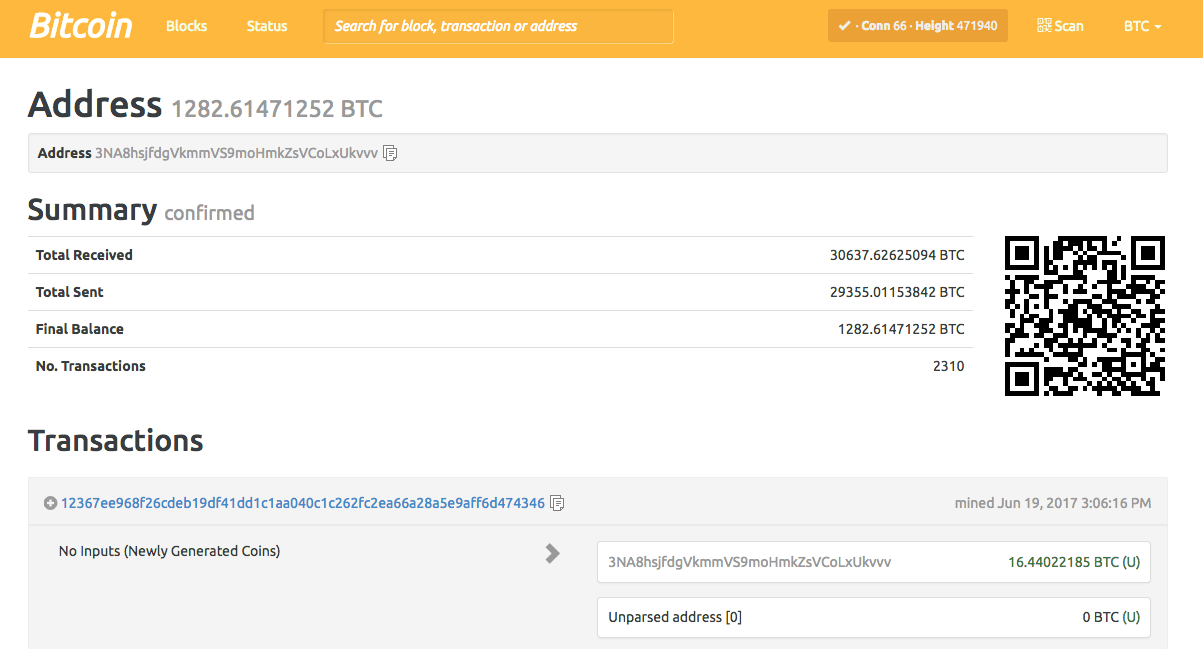The width and height of the screenshot is (1203, 649).
Task: Click the connection and height status button
Action: click(917, 26)
